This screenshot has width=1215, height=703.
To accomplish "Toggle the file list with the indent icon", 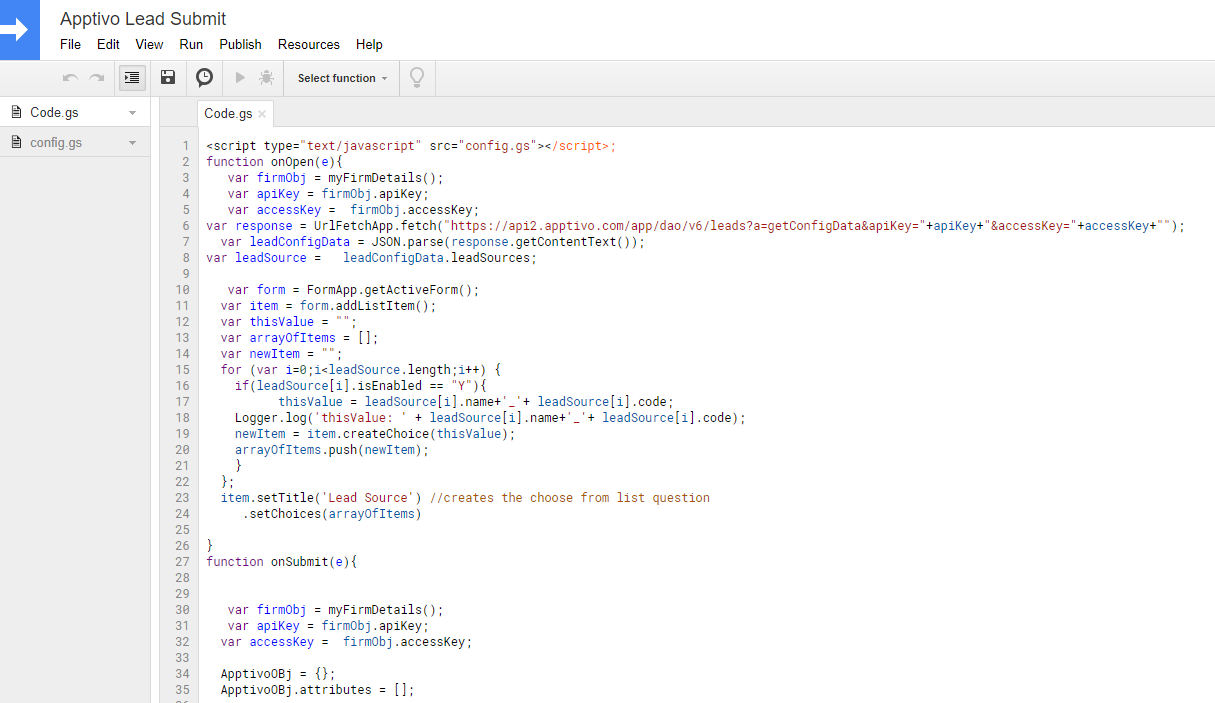I will pyautogui.click(x=132, y=77).
